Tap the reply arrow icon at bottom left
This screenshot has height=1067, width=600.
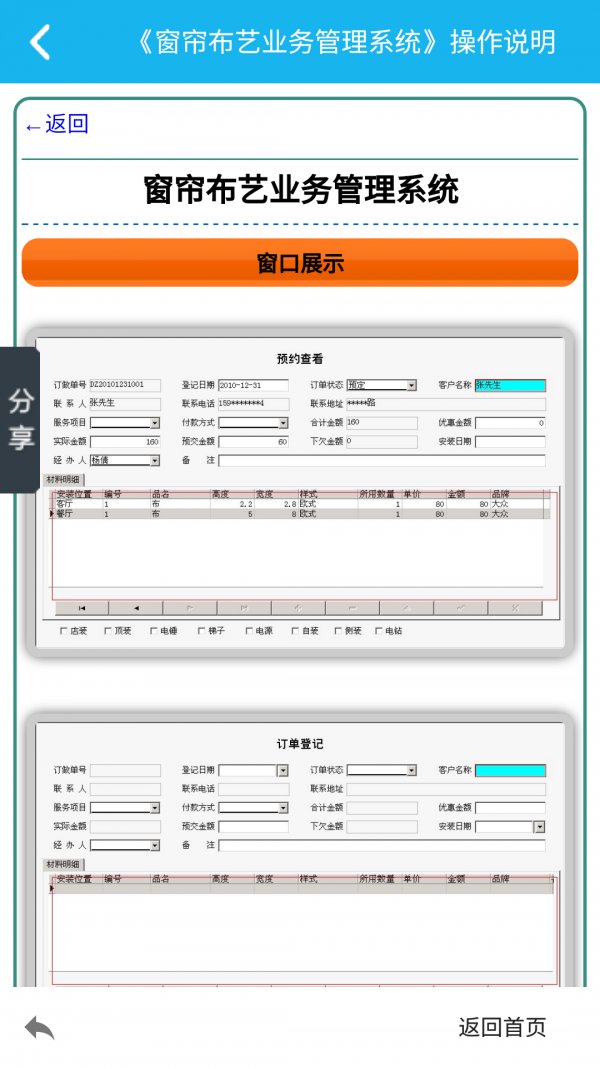(39, 1028)
